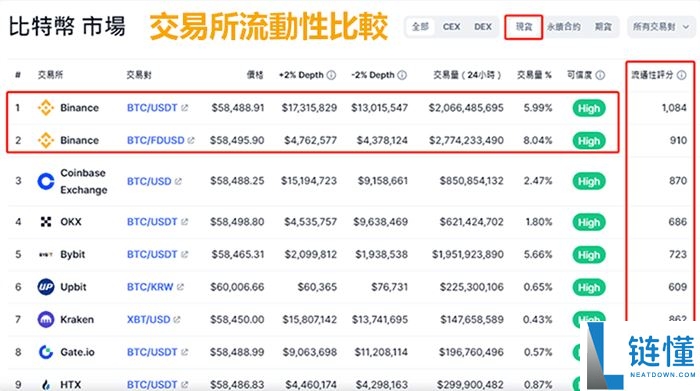This screenshot has height=391, width=700.
Task: Open the Coinbase BTC/USD pair link
Action: click(149, 181)
